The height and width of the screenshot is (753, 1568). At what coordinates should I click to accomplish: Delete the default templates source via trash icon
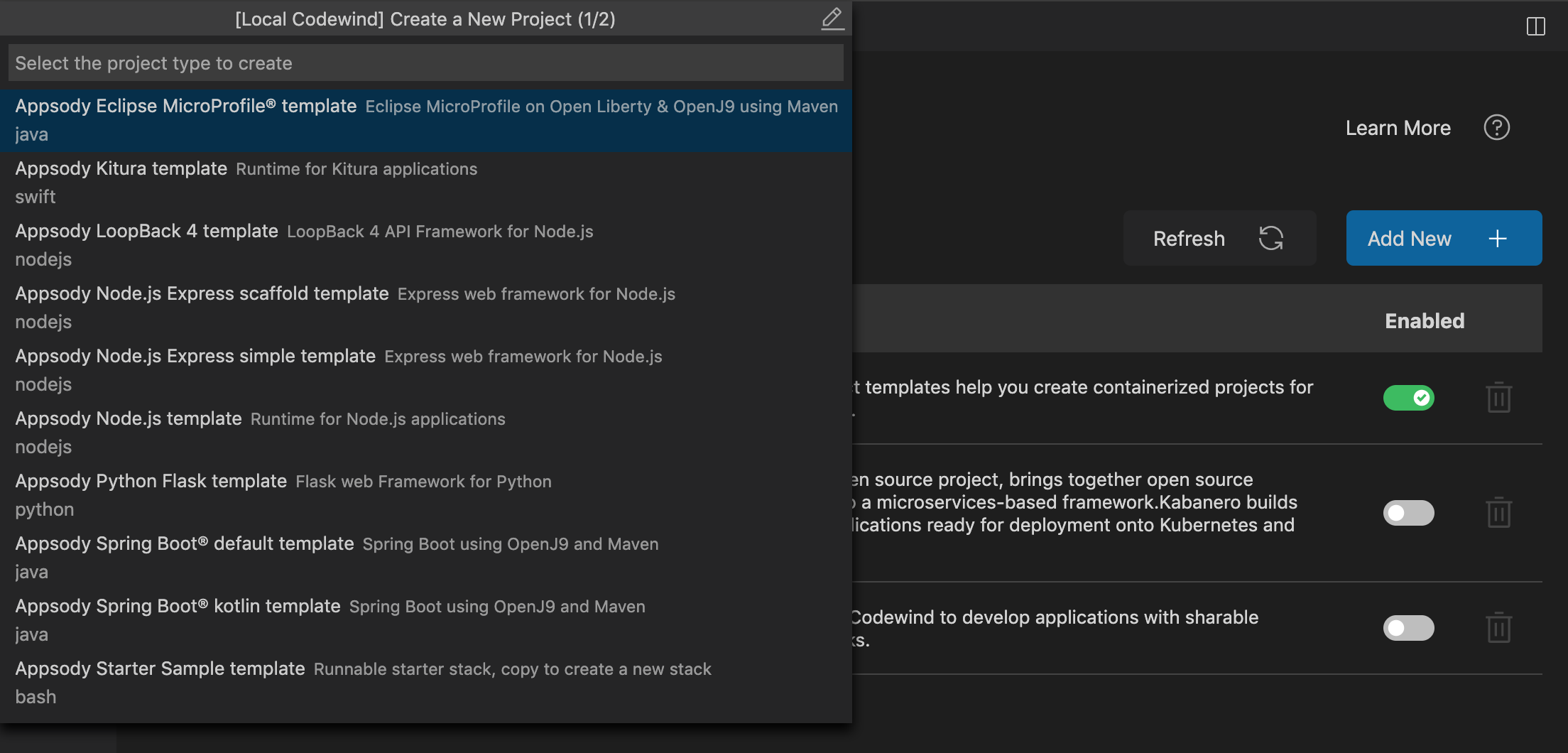click(1498, 398)
